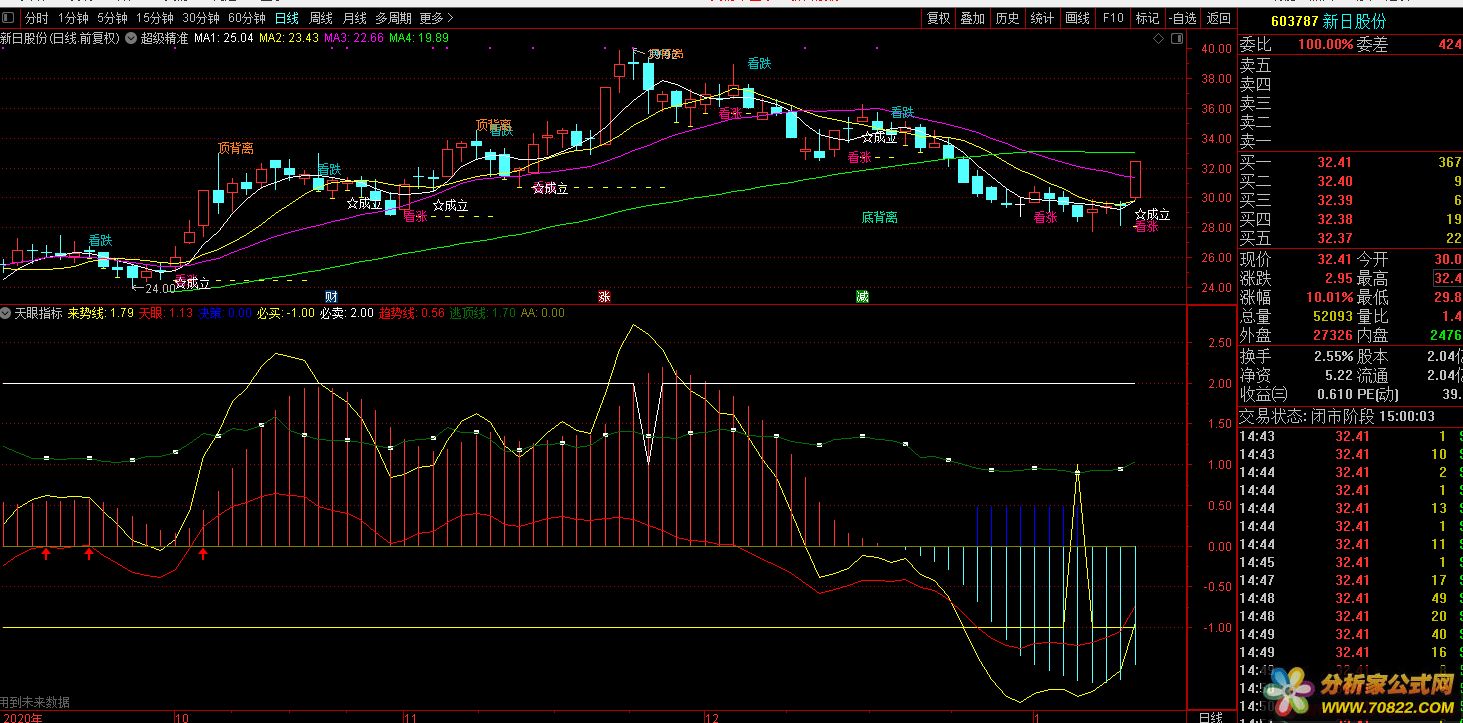Screen dimensions: 1463x723
Task: Click the 返回 back button
Action: (x=1218, y=17)
